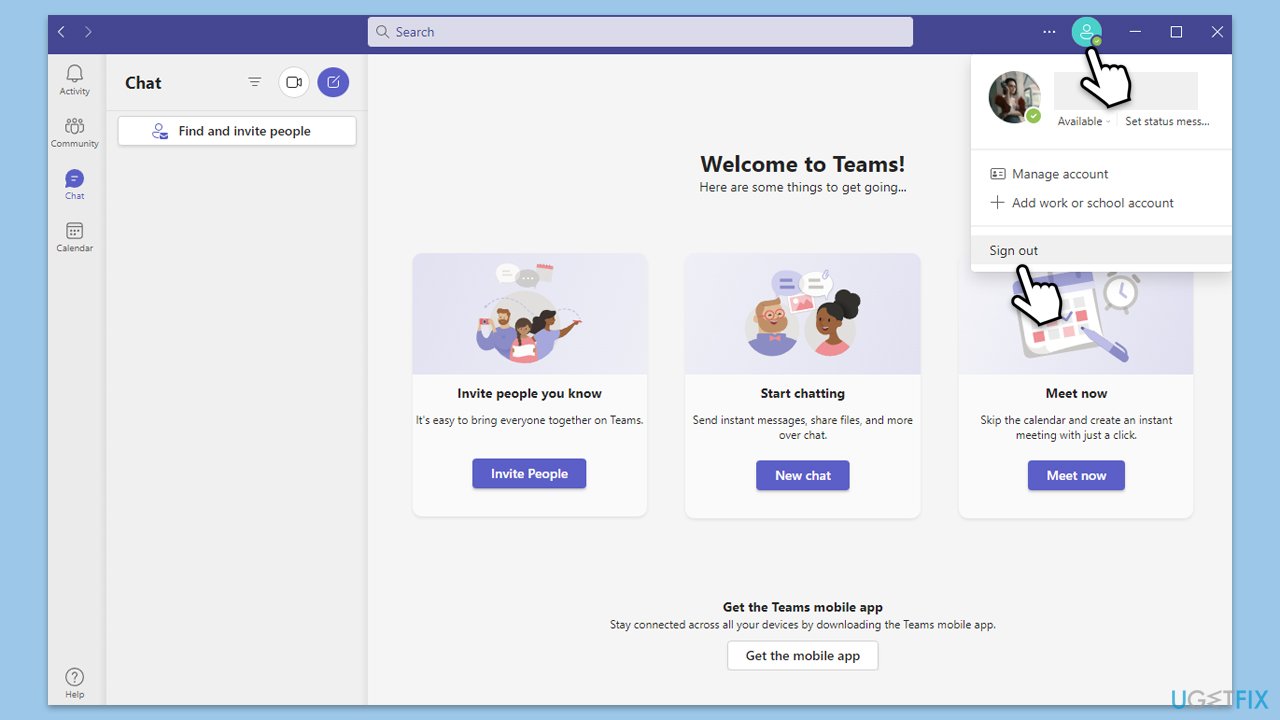
Task: Go back with the left arrow
Action: 61,32
